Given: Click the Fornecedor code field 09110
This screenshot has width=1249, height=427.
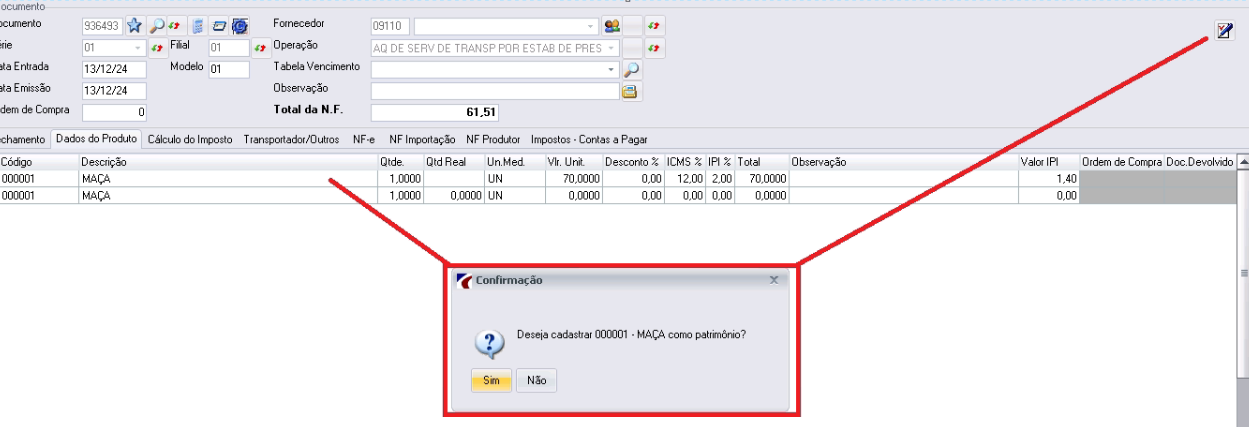Looking at the screenshot, I should tap(390, 26).
